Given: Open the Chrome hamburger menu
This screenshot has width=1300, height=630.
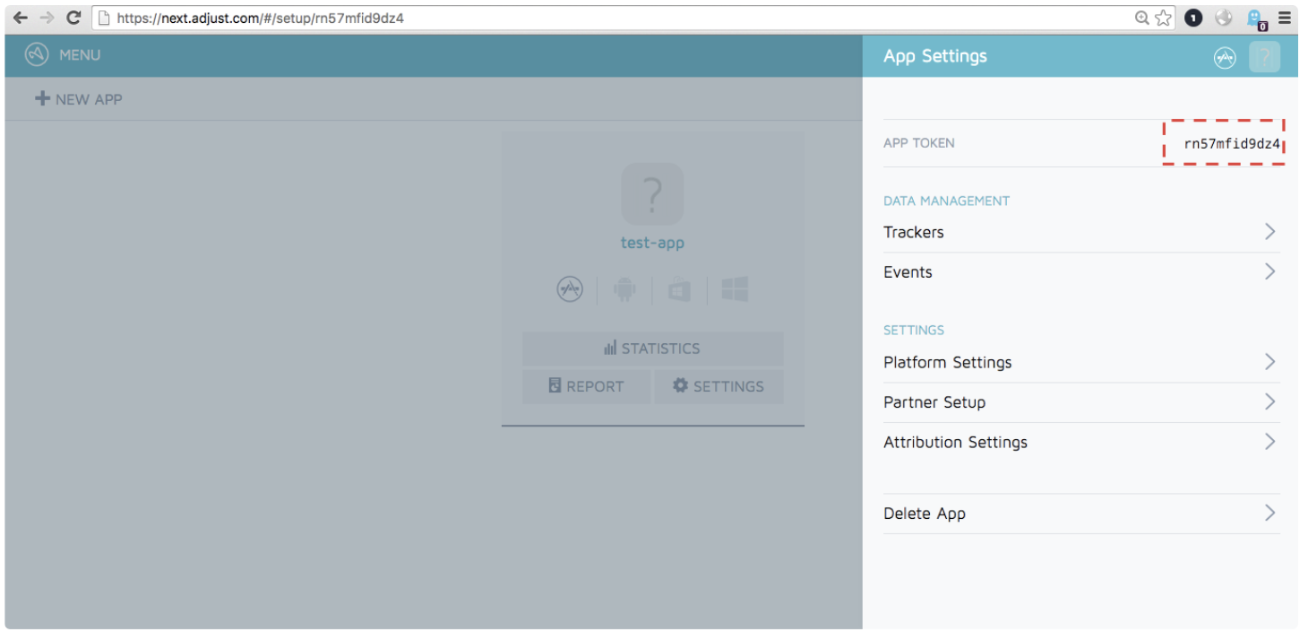Looking at the screenshot, I should click(x=1284, y=18).
